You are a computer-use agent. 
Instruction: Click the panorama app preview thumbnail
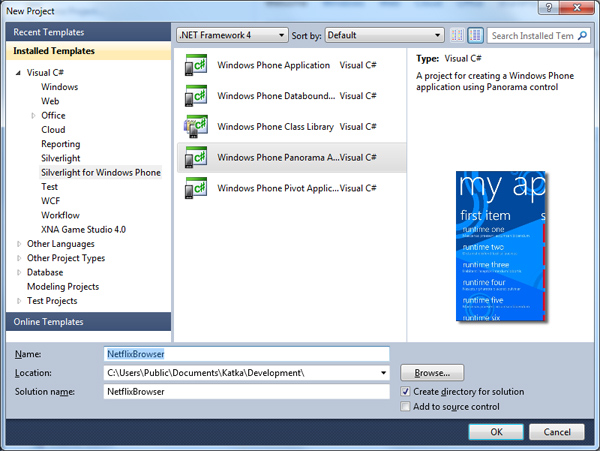[x=501, y=246]
